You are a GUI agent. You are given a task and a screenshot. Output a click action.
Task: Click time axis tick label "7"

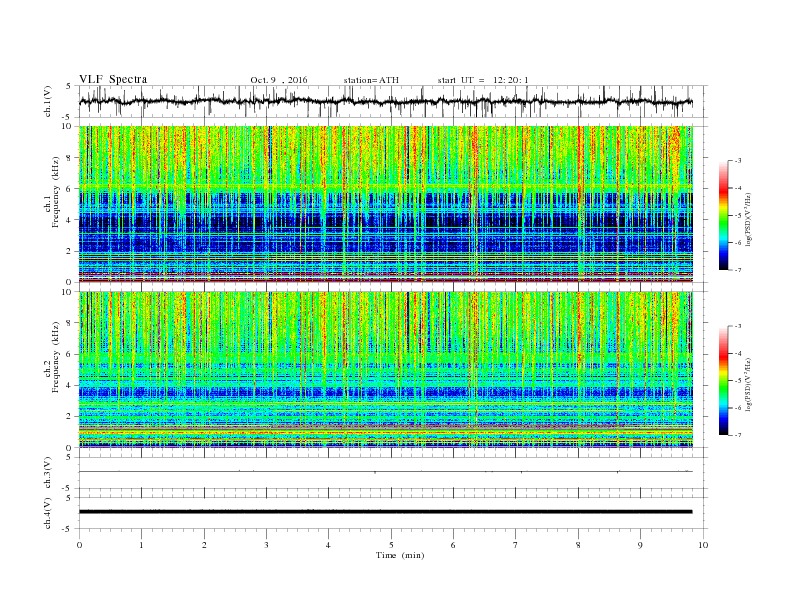[x=516, y=545]
